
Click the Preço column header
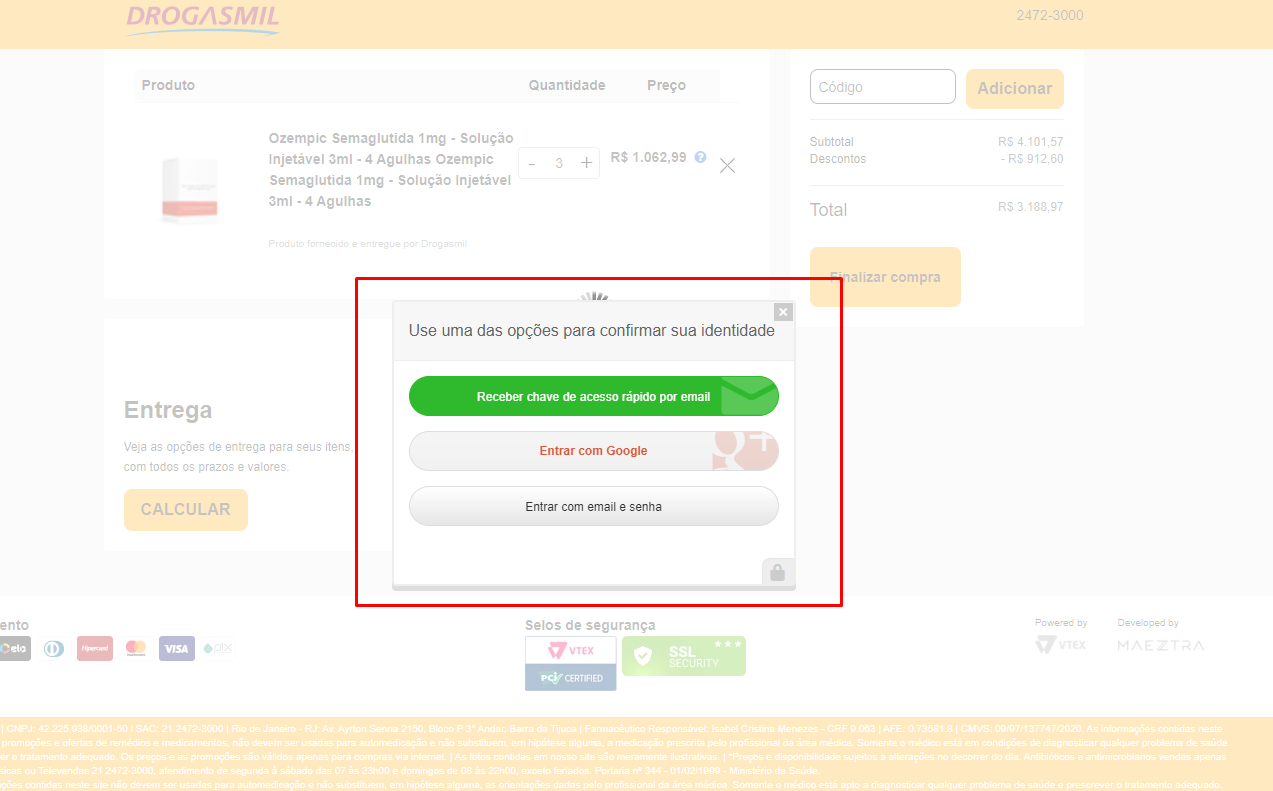pyautogui.click(x=666, y=85)
